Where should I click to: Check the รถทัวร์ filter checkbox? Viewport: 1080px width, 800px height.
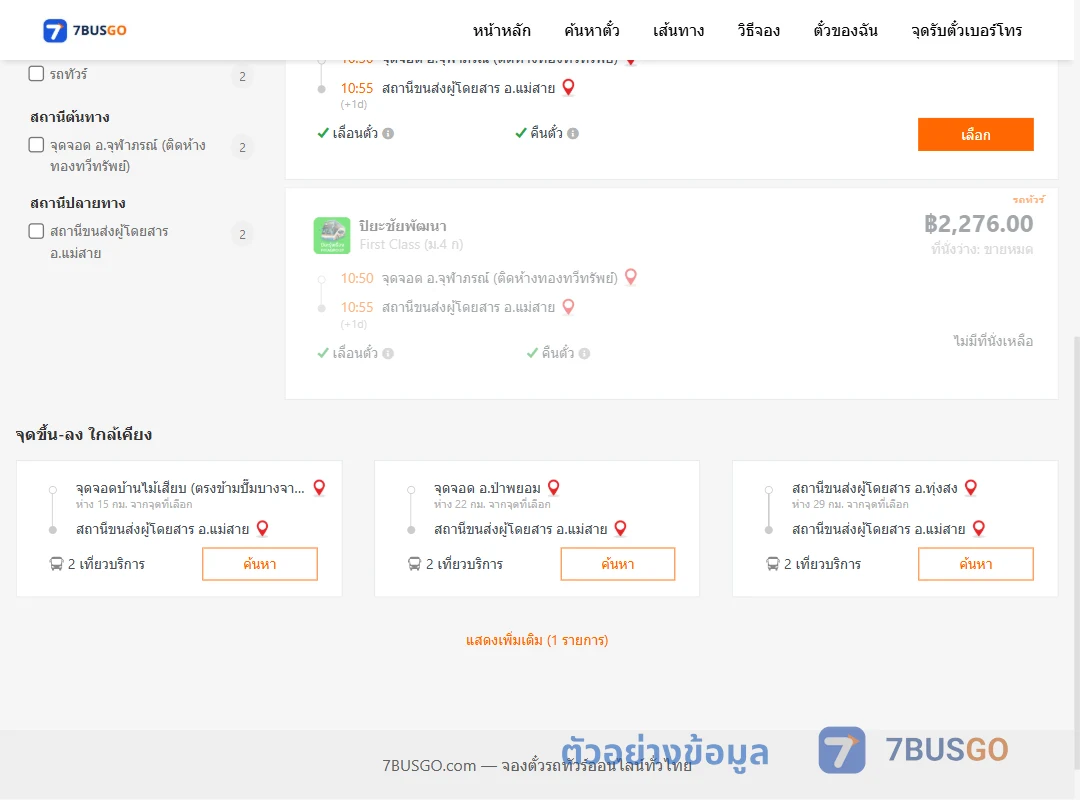point(37,74)
